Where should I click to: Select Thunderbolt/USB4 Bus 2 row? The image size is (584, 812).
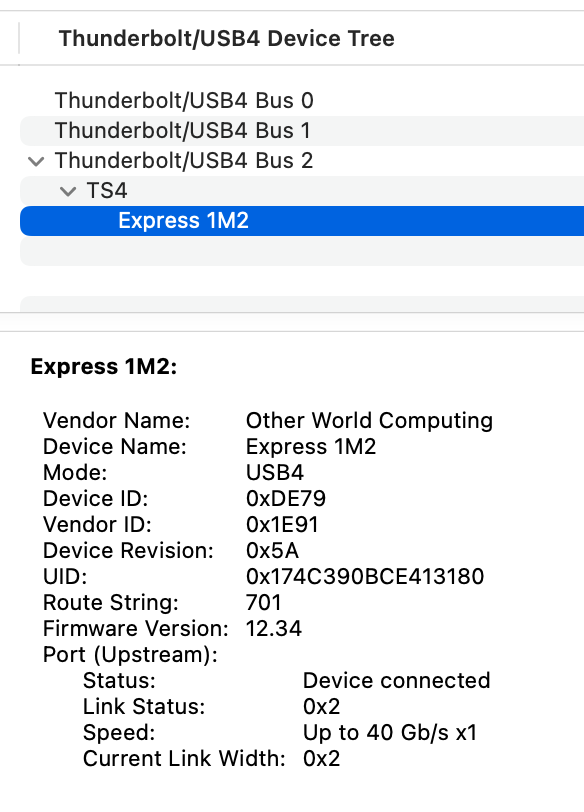302,161
